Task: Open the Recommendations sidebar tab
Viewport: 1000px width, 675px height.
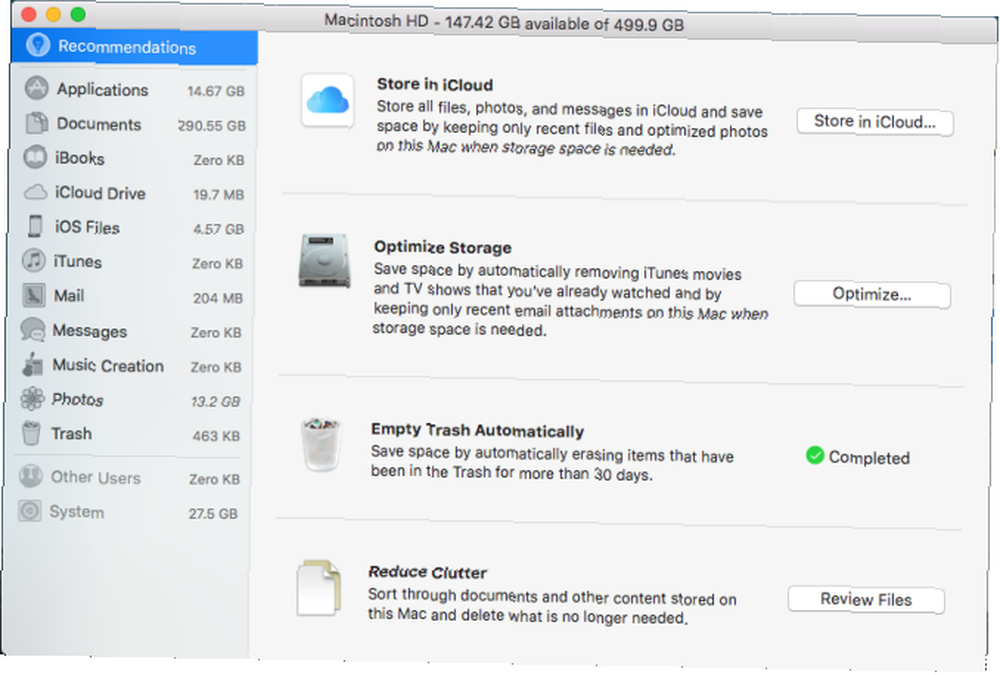Action: [x=135, y=46]
